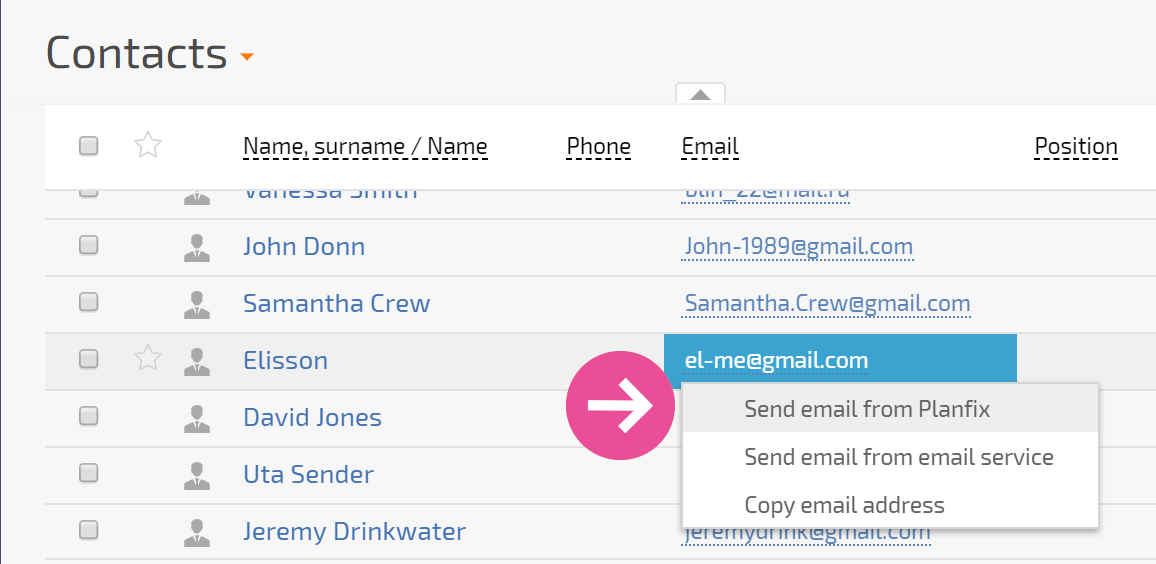Click the person icon next to Samantha Crew
The width and height of the screenshot is (1156, 564).
pos(197,304)
